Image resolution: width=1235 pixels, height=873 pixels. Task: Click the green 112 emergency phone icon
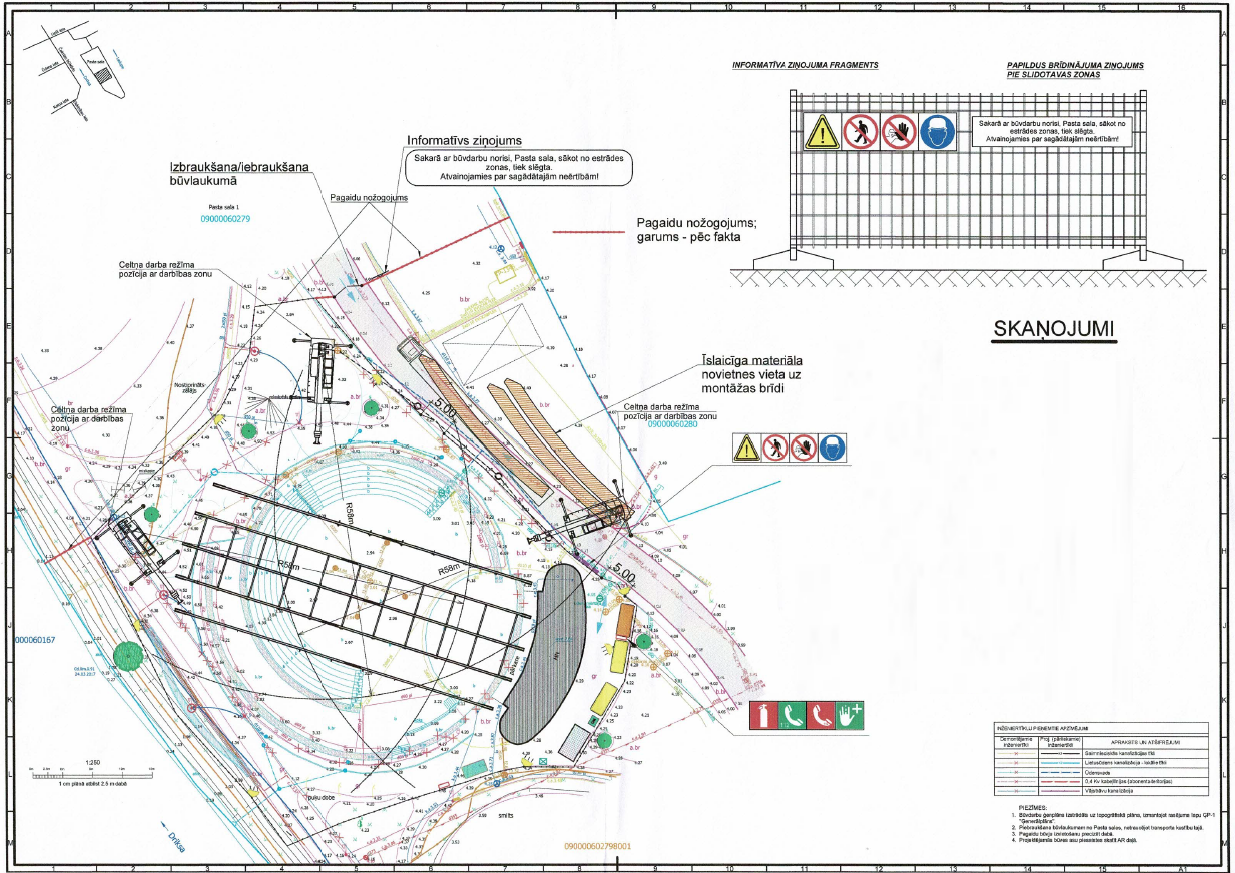pos(791,715)
